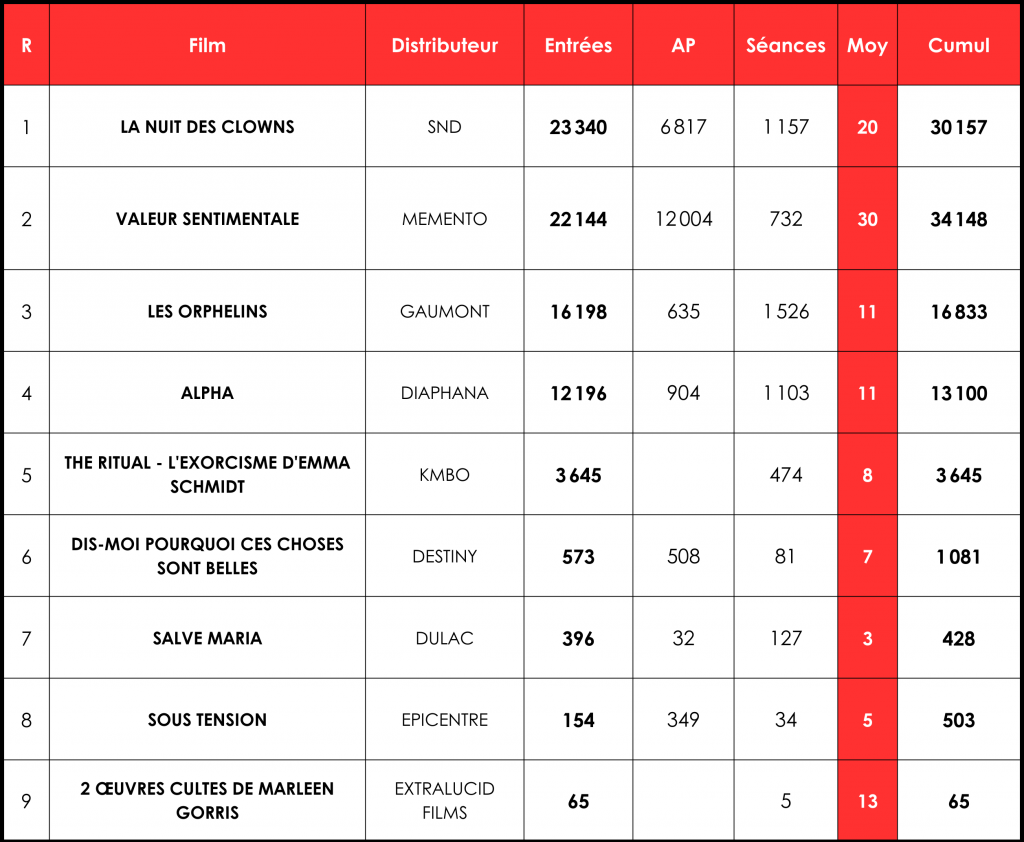The image size is (1024, 842).
Task: Click the MEMENTO distributor cell
Action: click(444, 219)
